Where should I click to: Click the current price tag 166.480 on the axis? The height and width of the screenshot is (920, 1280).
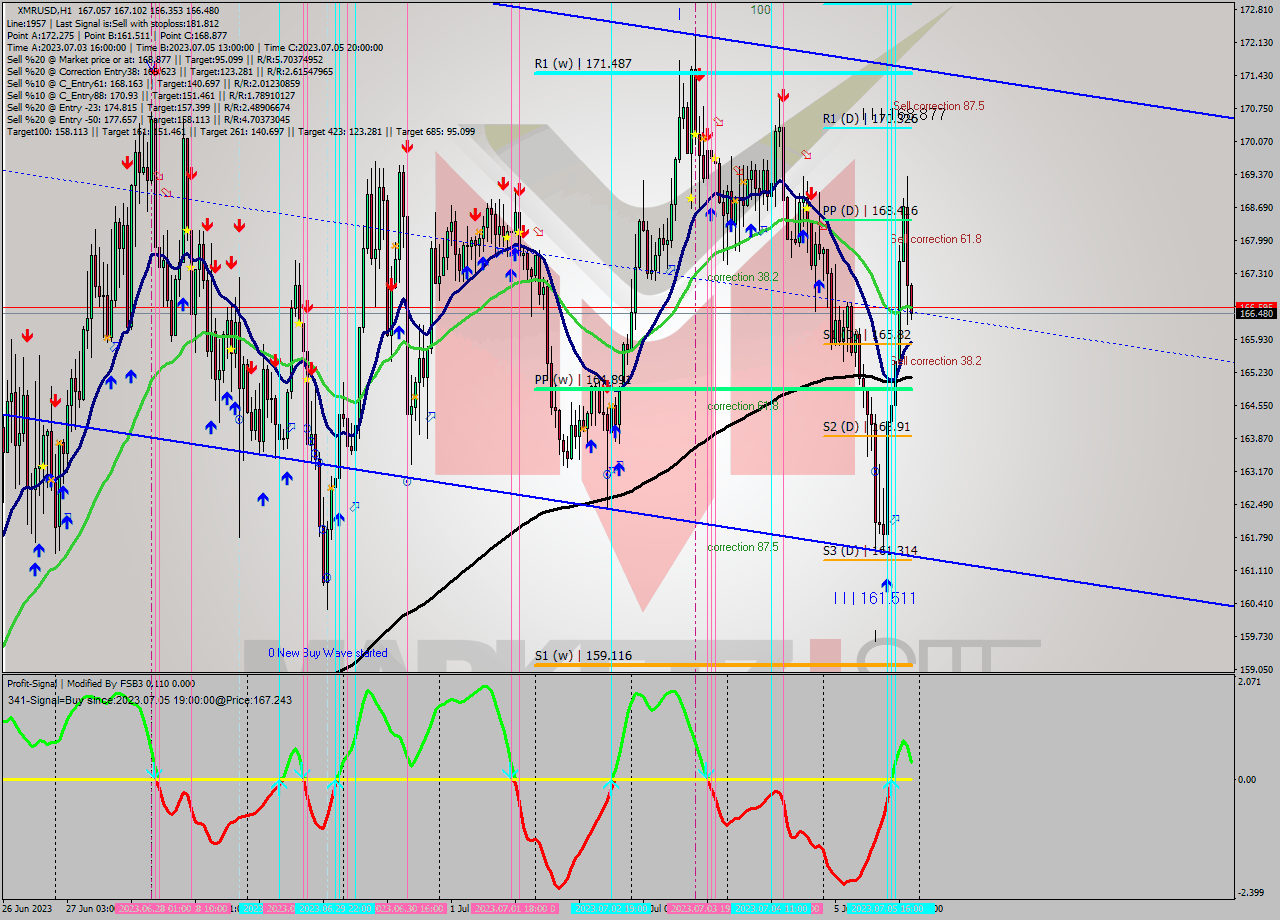1255,314
